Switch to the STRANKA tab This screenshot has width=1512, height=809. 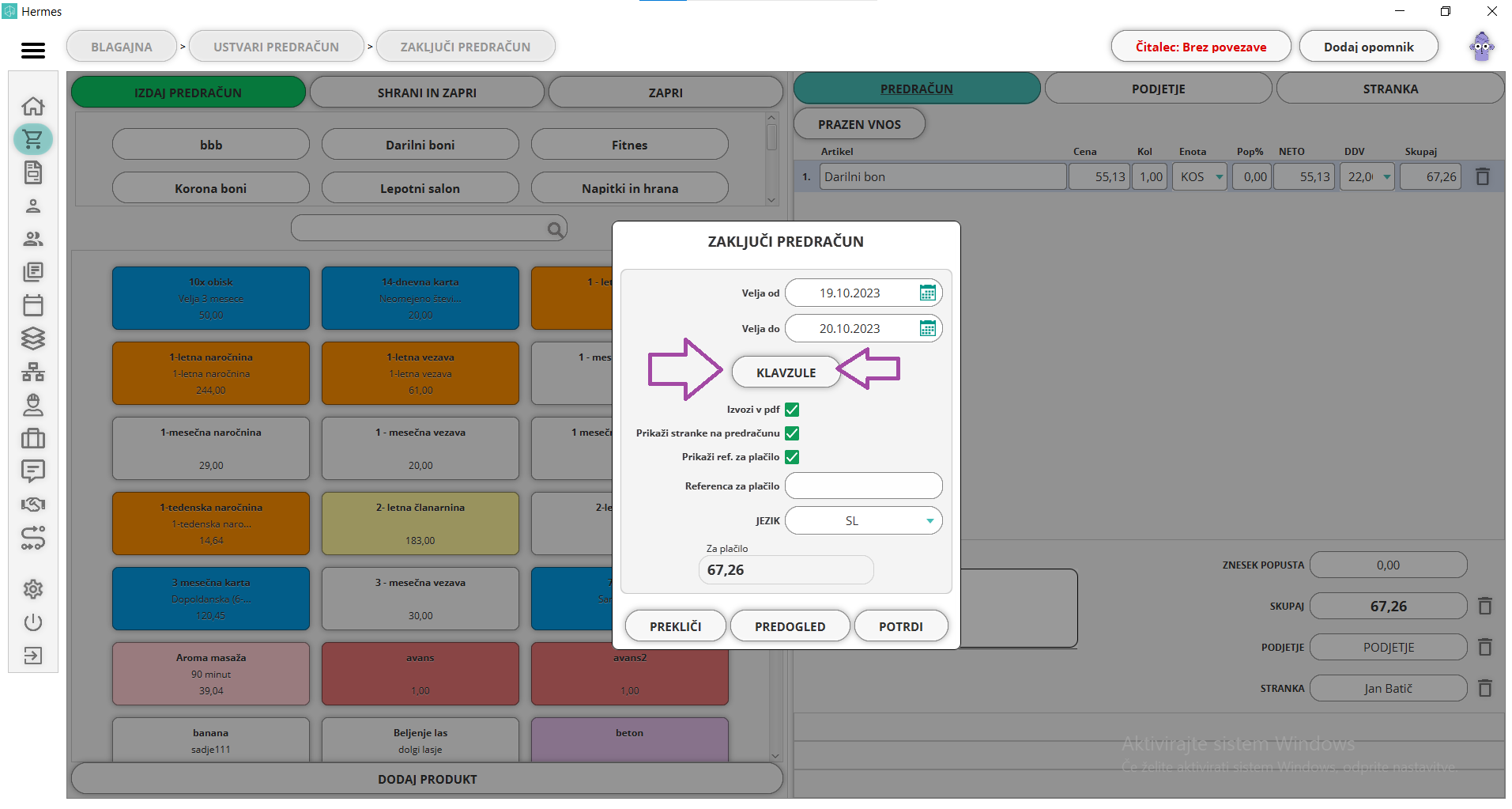[1390, 89]
